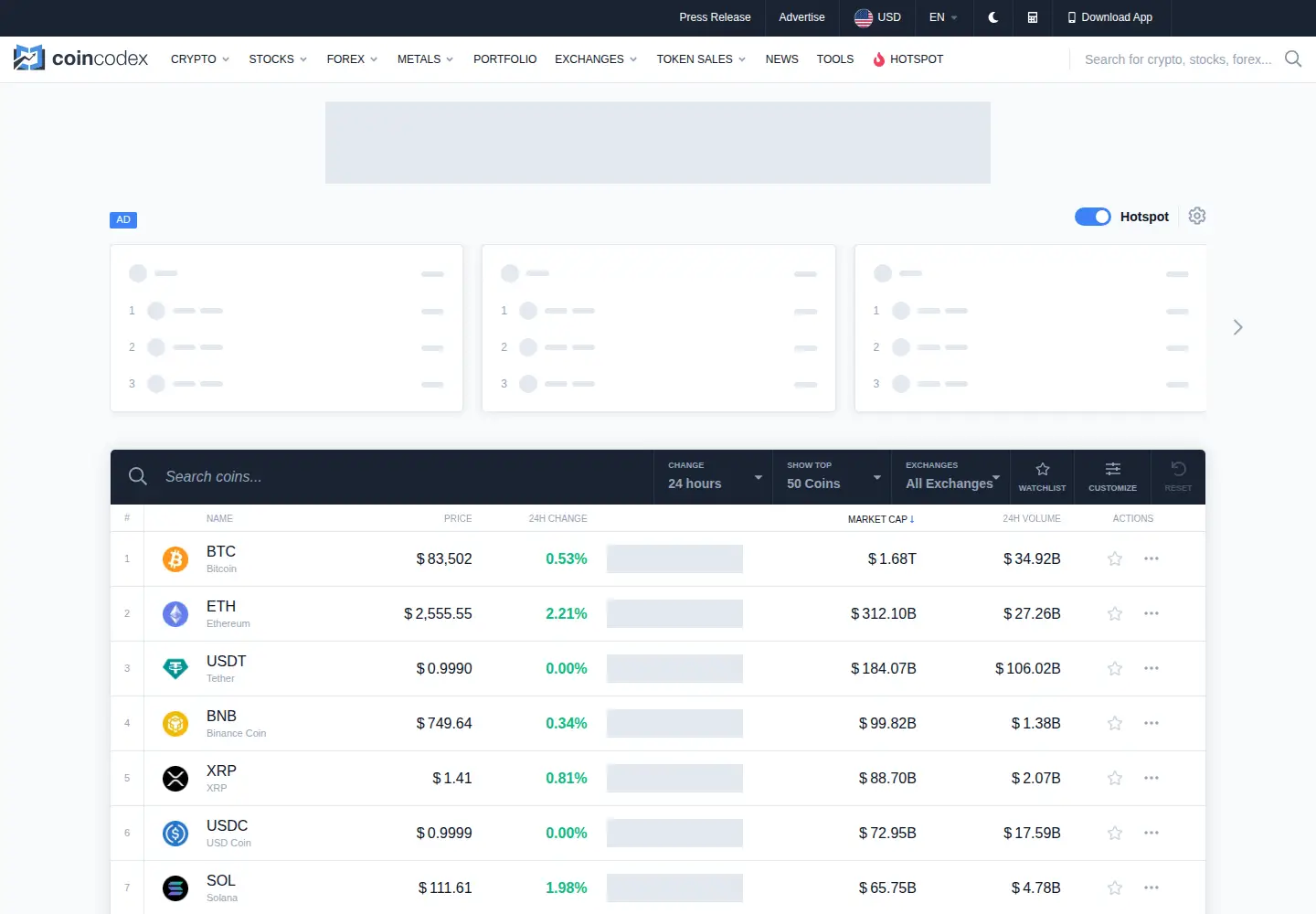
Task: Sort table by Market Cap column
Action: click(881, 519)
